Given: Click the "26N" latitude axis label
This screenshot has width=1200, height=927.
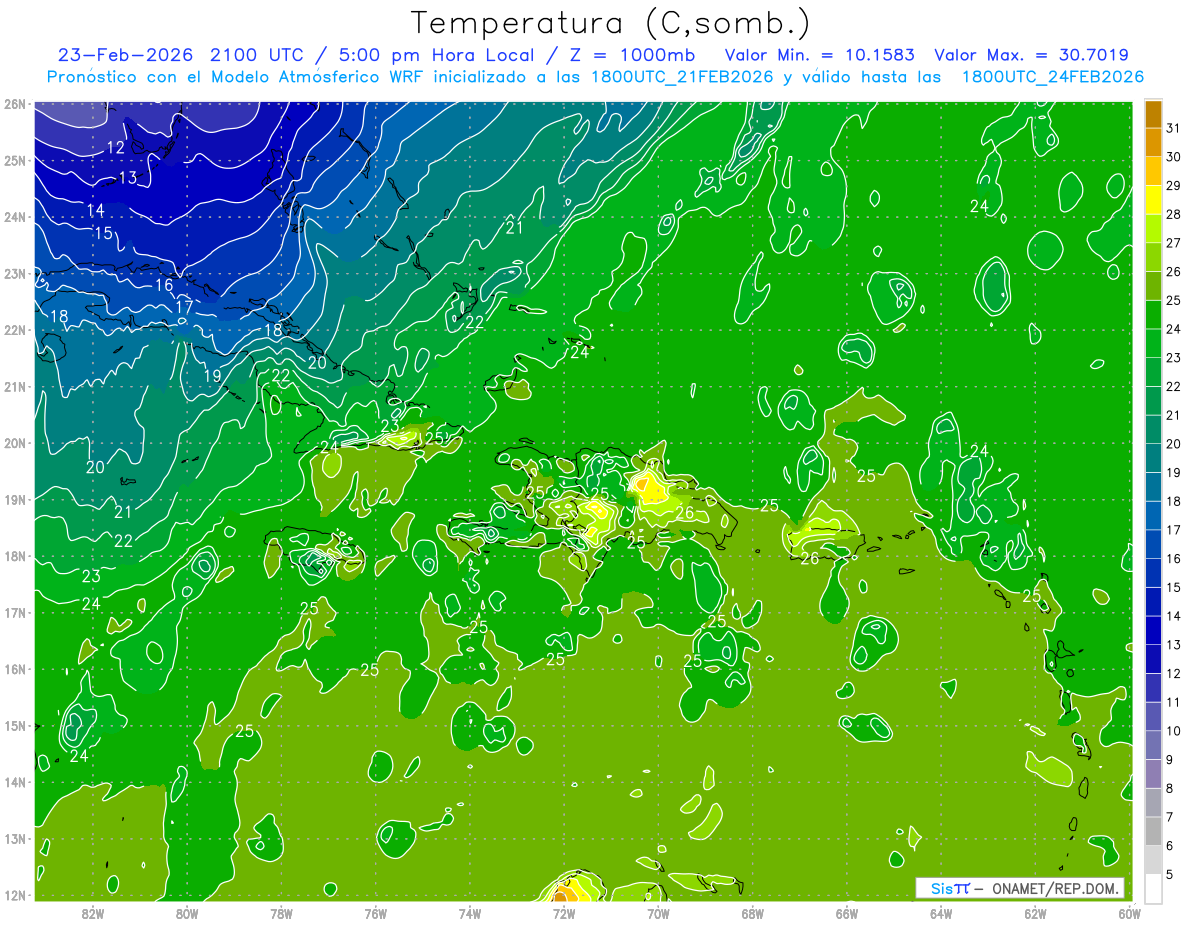Looking at the screenshot, I should point(14,104).
